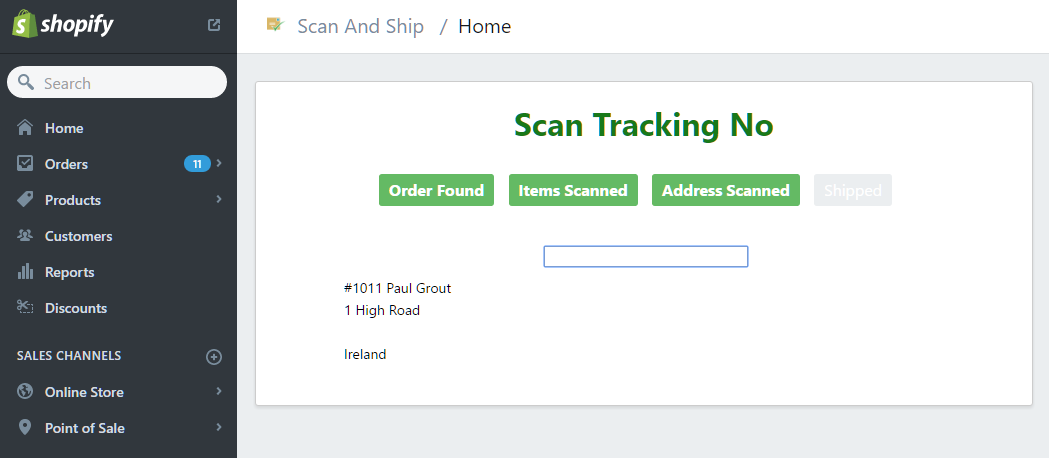The height and width of the screenshot is (458, 1049).
Task: Click the Point of Sale pin icon
Action: pyautogui.click(x=25, y=428)
